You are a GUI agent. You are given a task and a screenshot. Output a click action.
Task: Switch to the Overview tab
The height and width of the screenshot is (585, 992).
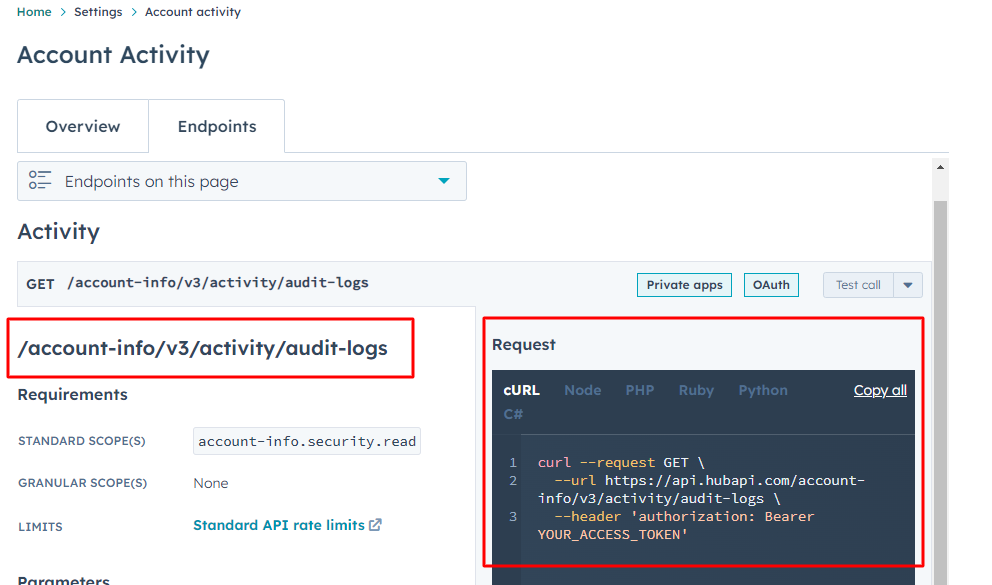[x=82, y=126]
